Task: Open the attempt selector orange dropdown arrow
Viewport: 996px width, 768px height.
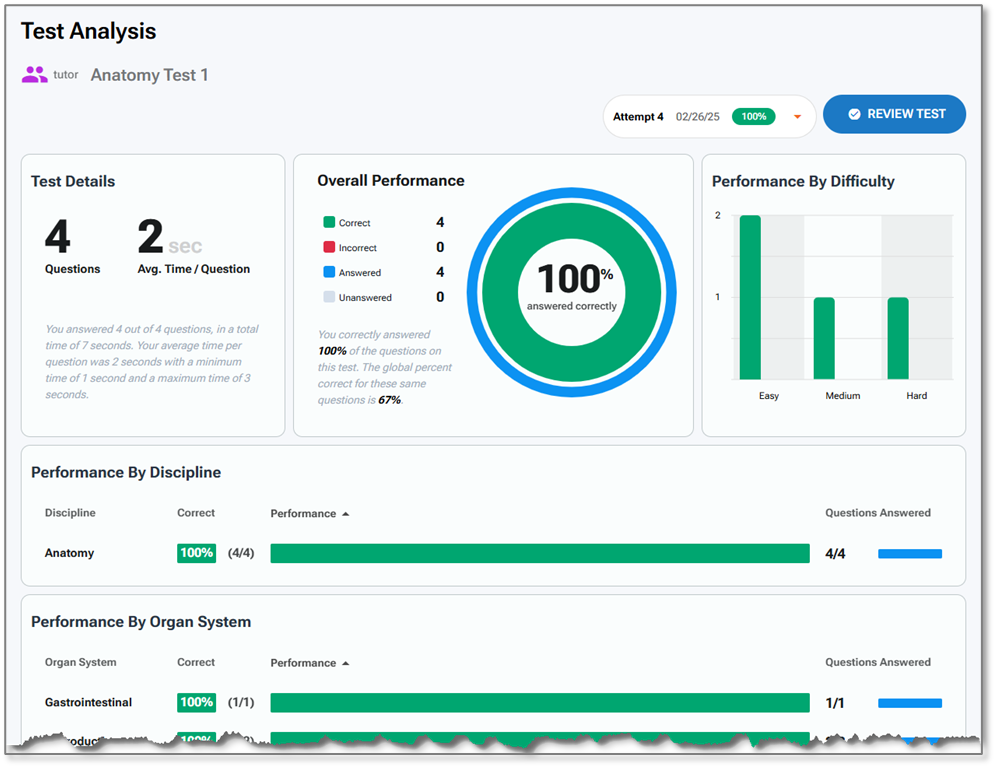Action: click(797, 117)
